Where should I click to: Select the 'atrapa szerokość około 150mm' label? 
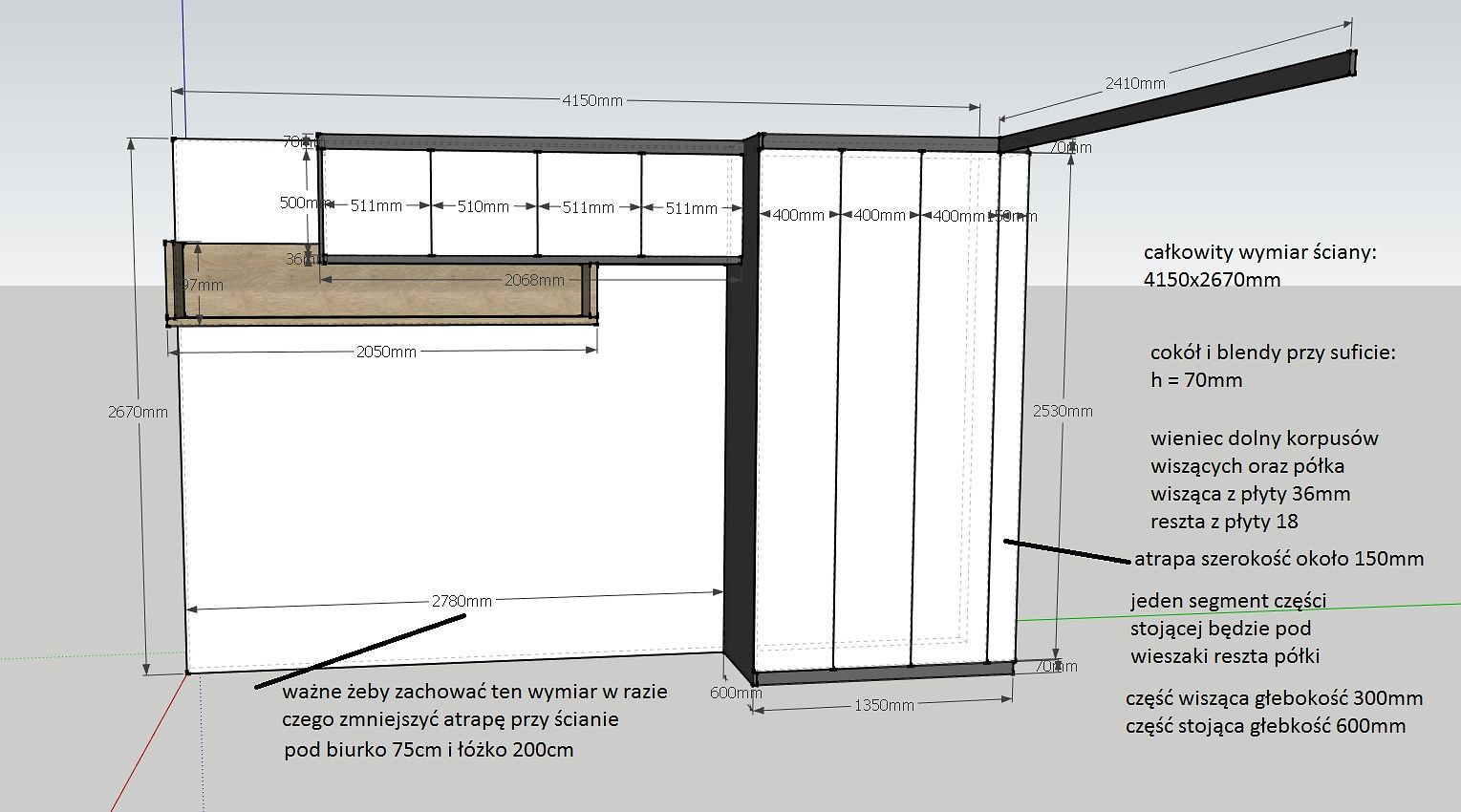click(1278, 559)
